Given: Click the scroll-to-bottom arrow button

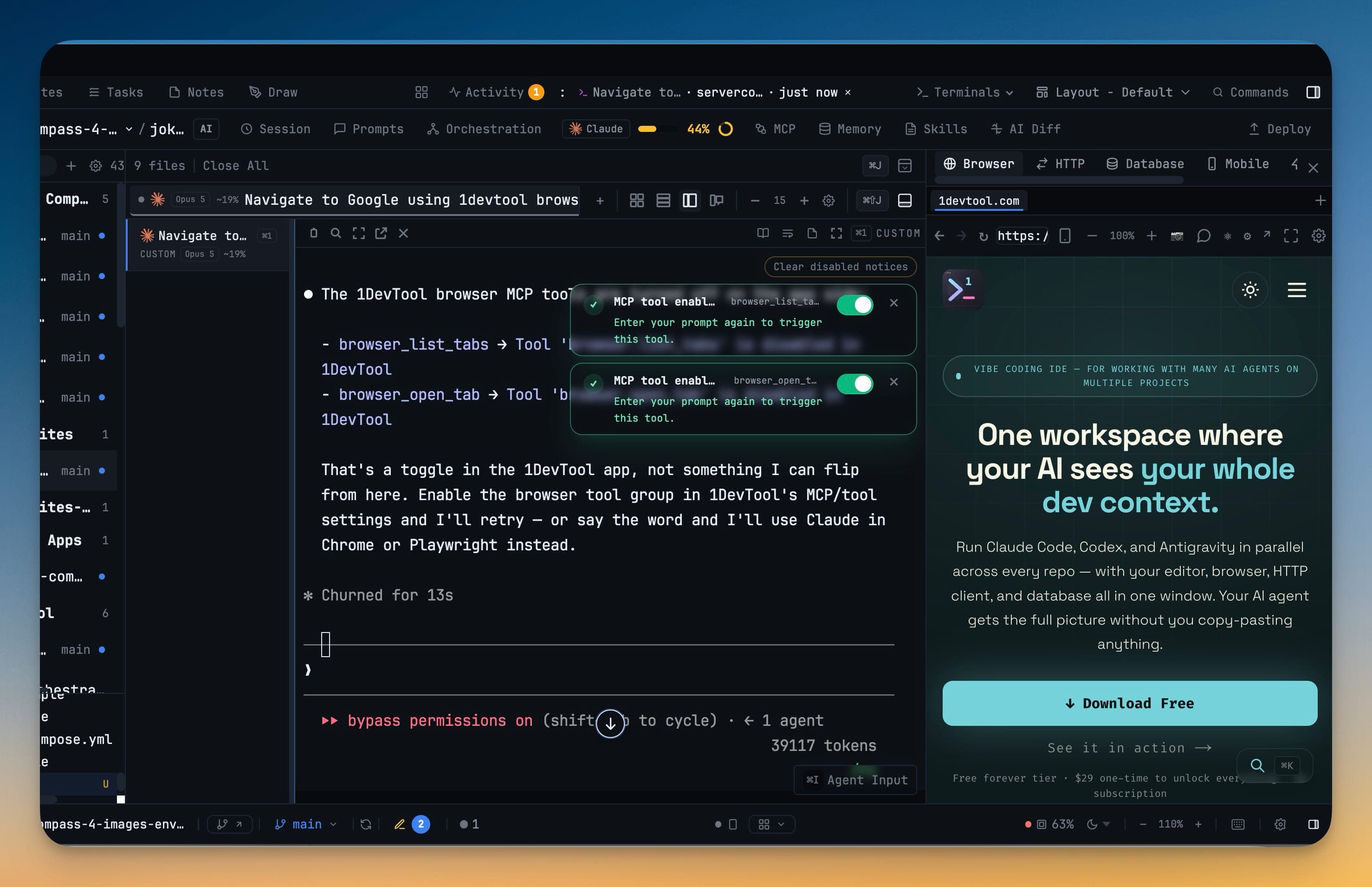Looking at the screenshot, I should 610,724.
